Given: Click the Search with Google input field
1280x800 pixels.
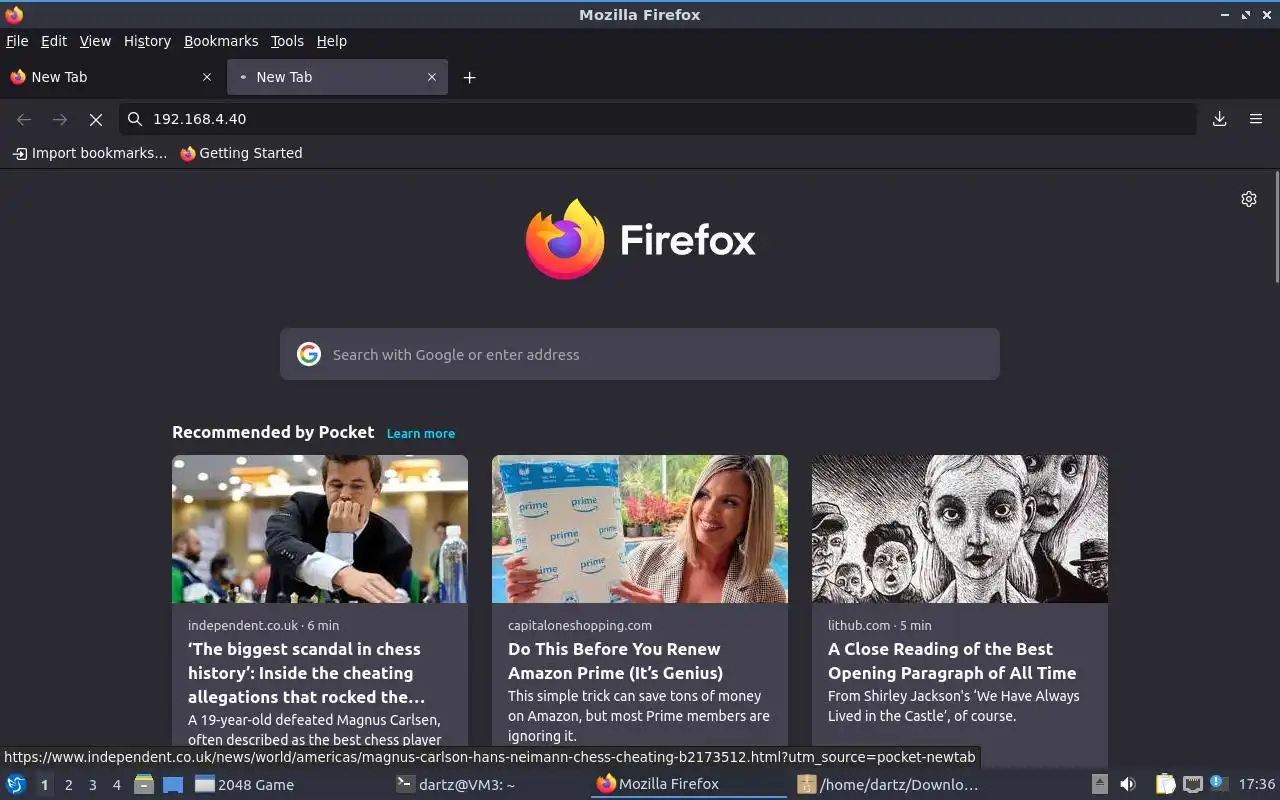Looking at the screenshot, I should (x=640, y=354).
